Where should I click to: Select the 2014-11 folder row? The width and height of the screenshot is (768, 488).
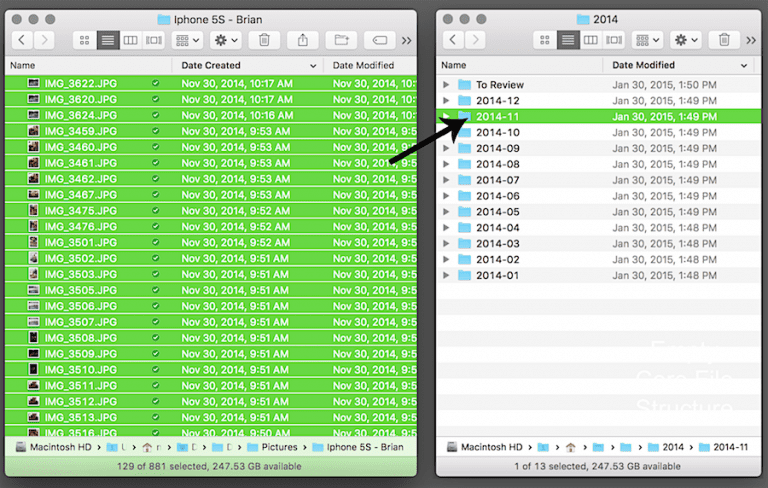tap(599, 117)
